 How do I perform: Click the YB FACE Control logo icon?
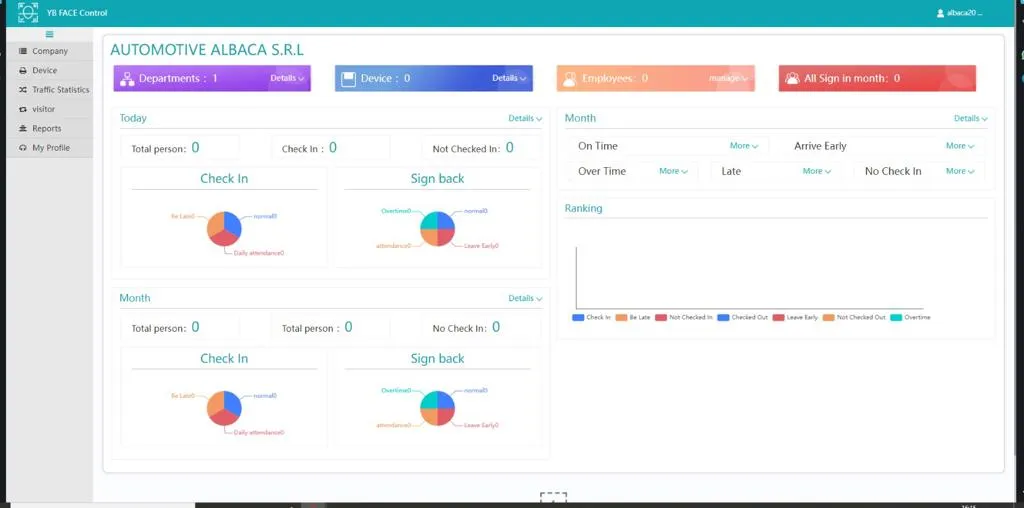[x=27, y=13]
